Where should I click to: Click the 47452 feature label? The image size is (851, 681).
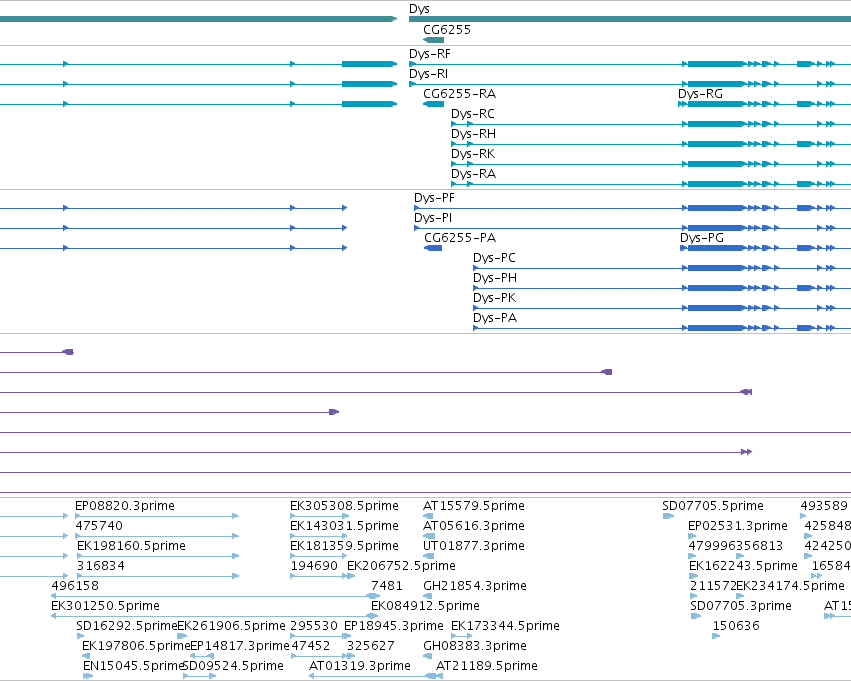[310, 647]
